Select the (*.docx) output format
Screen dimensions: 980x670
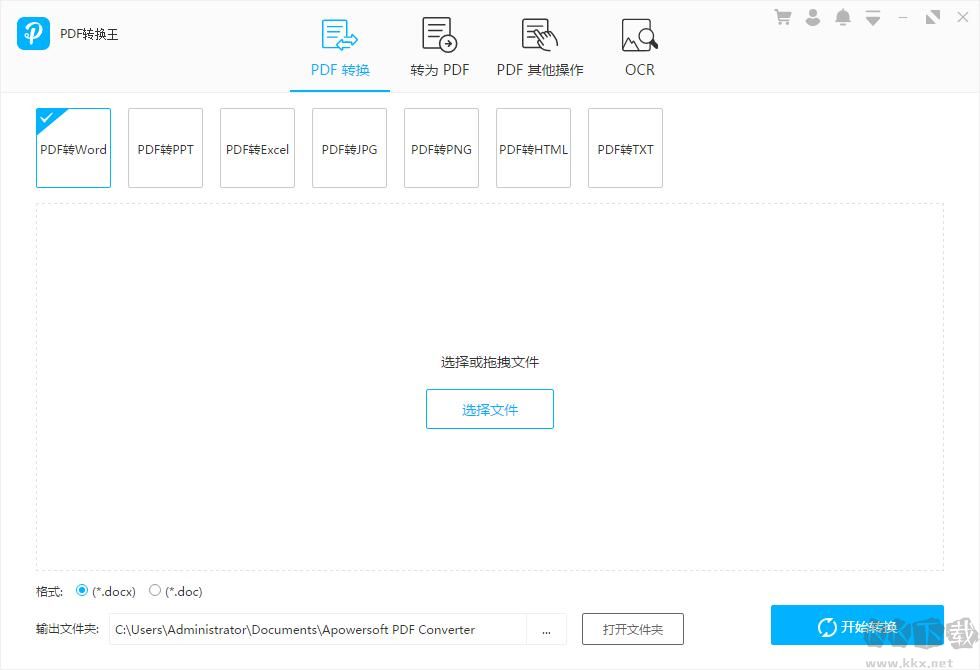point(82,591)
